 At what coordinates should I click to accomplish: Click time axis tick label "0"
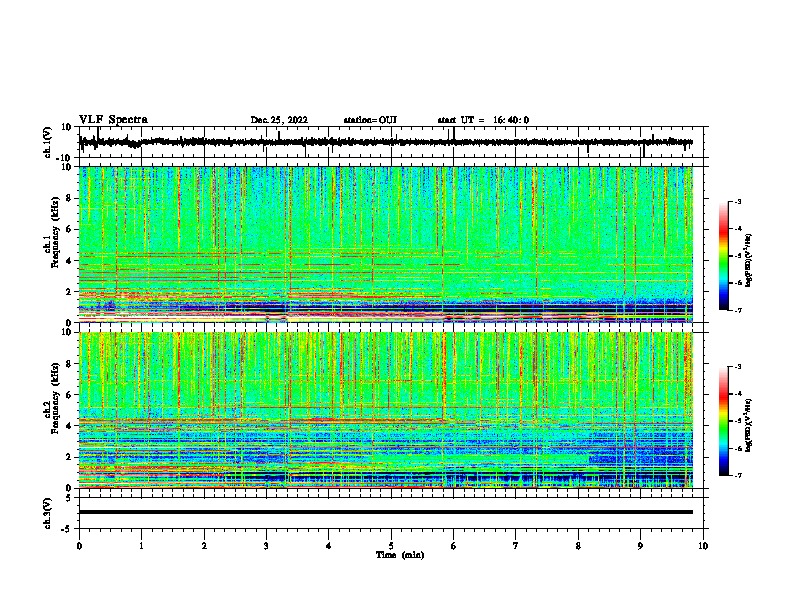79,545
